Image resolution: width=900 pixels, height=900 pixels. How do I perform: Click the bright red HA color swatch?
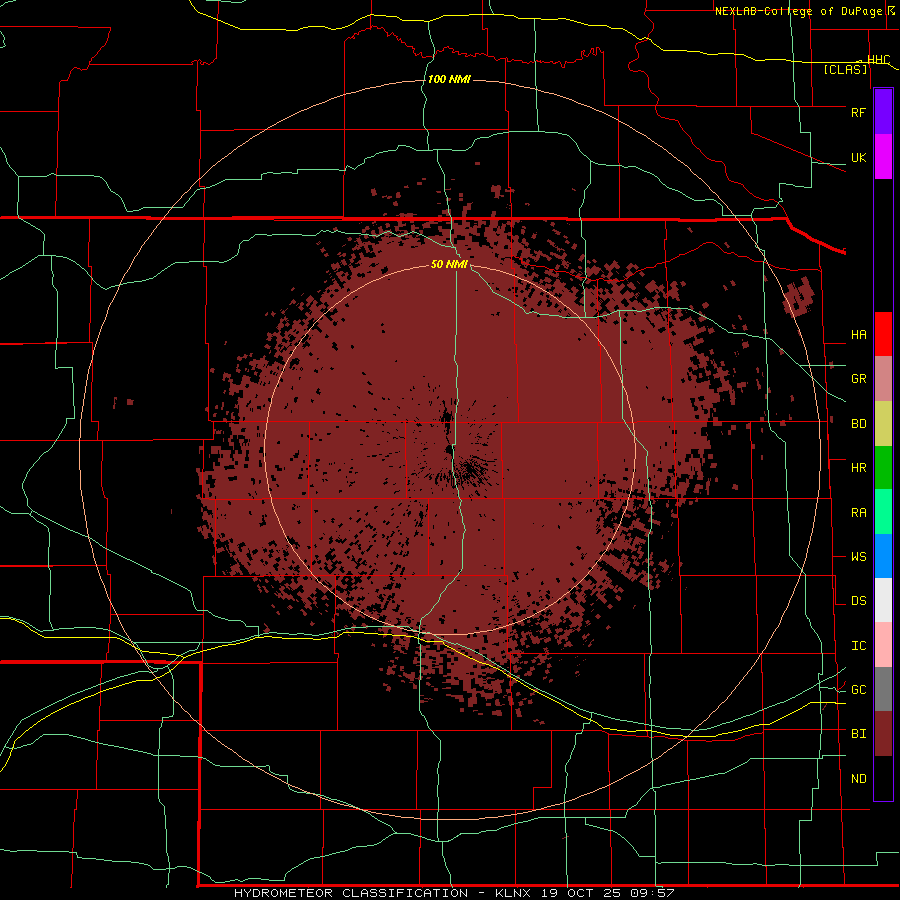tap(883, 334)
